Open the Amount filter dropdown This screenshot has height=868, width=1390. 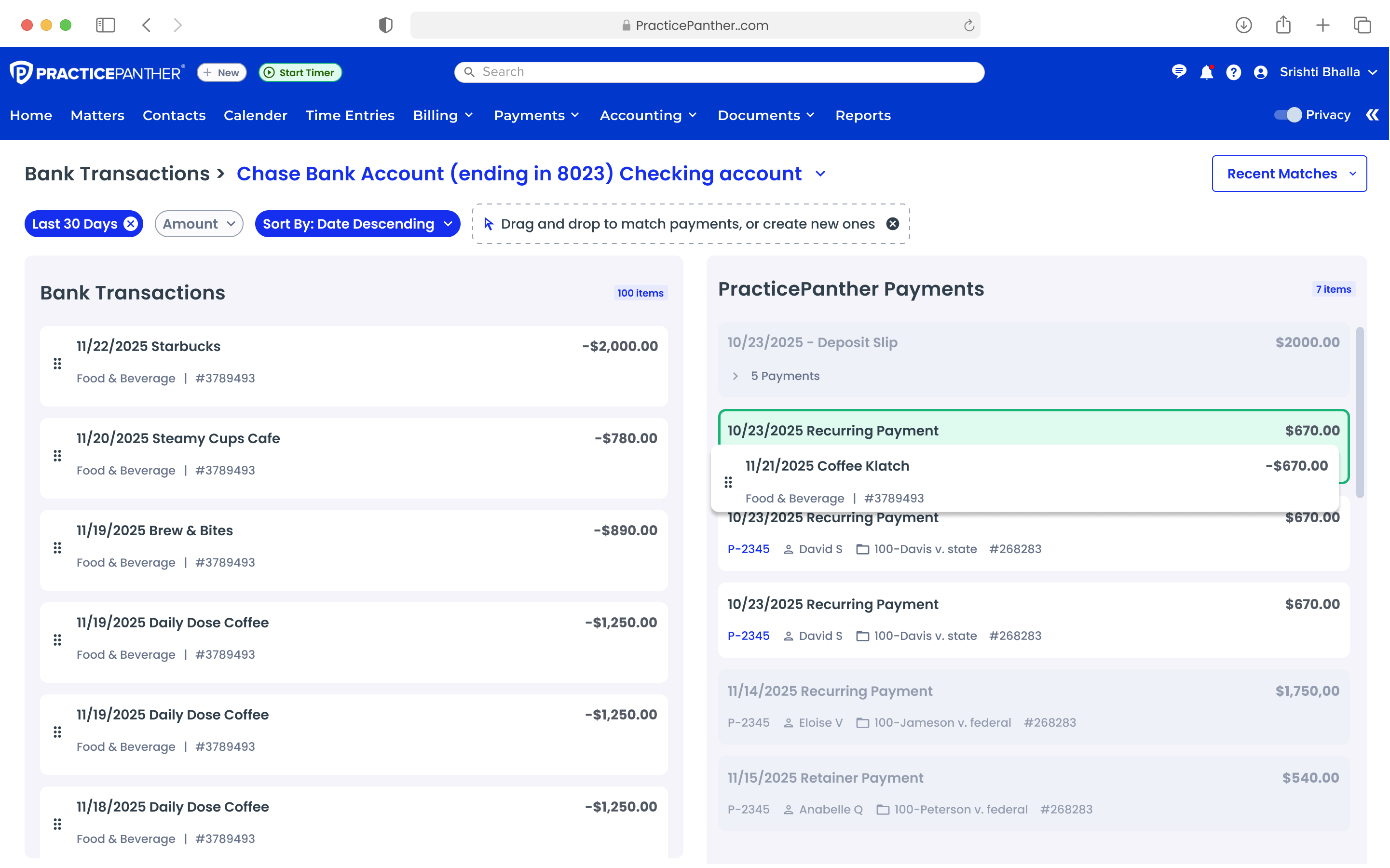[199, 224]
